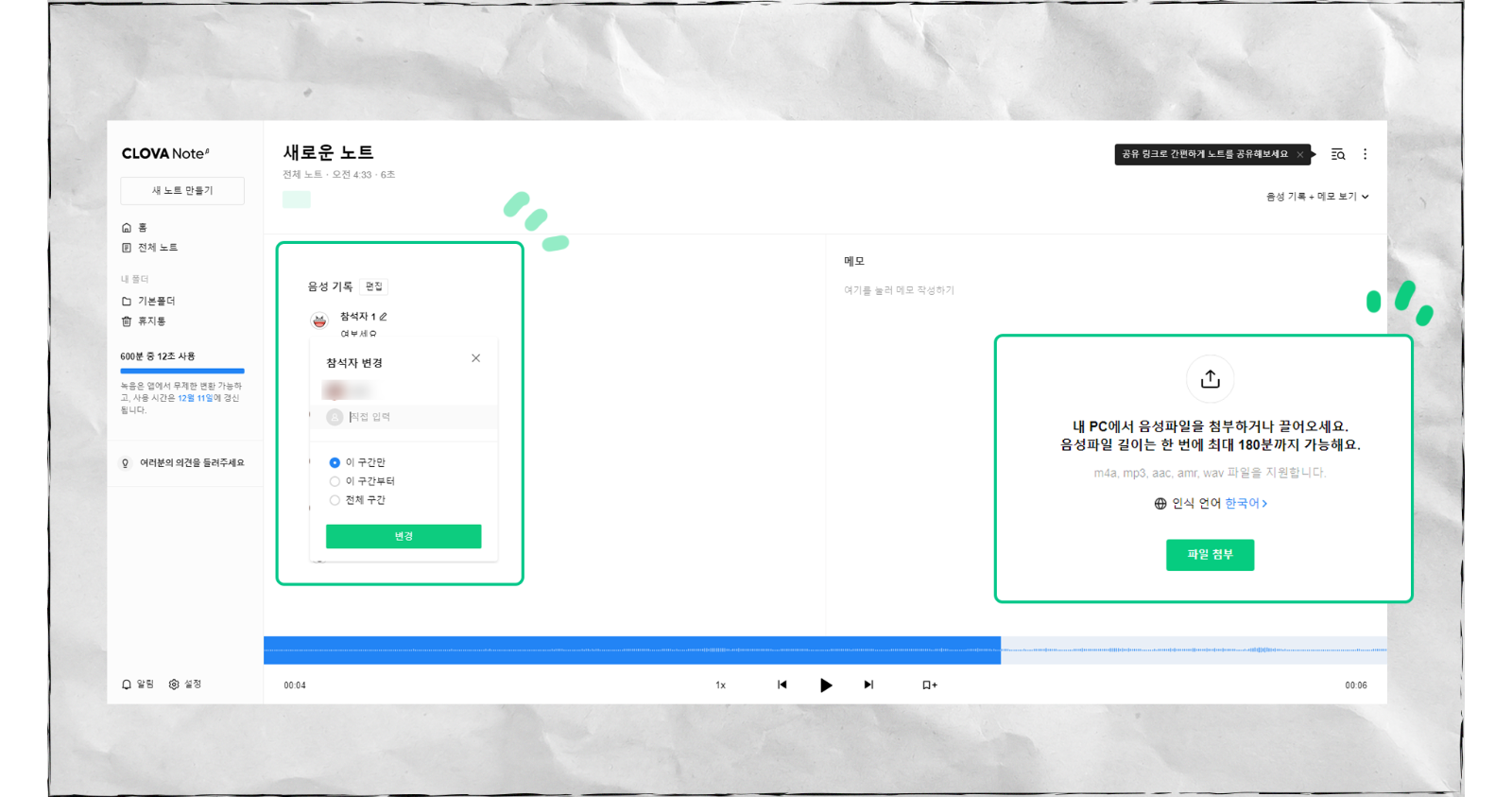Open 전체 노트 in the sidebar
Screen dimensions: 1512x797
(x=149, y=248)
